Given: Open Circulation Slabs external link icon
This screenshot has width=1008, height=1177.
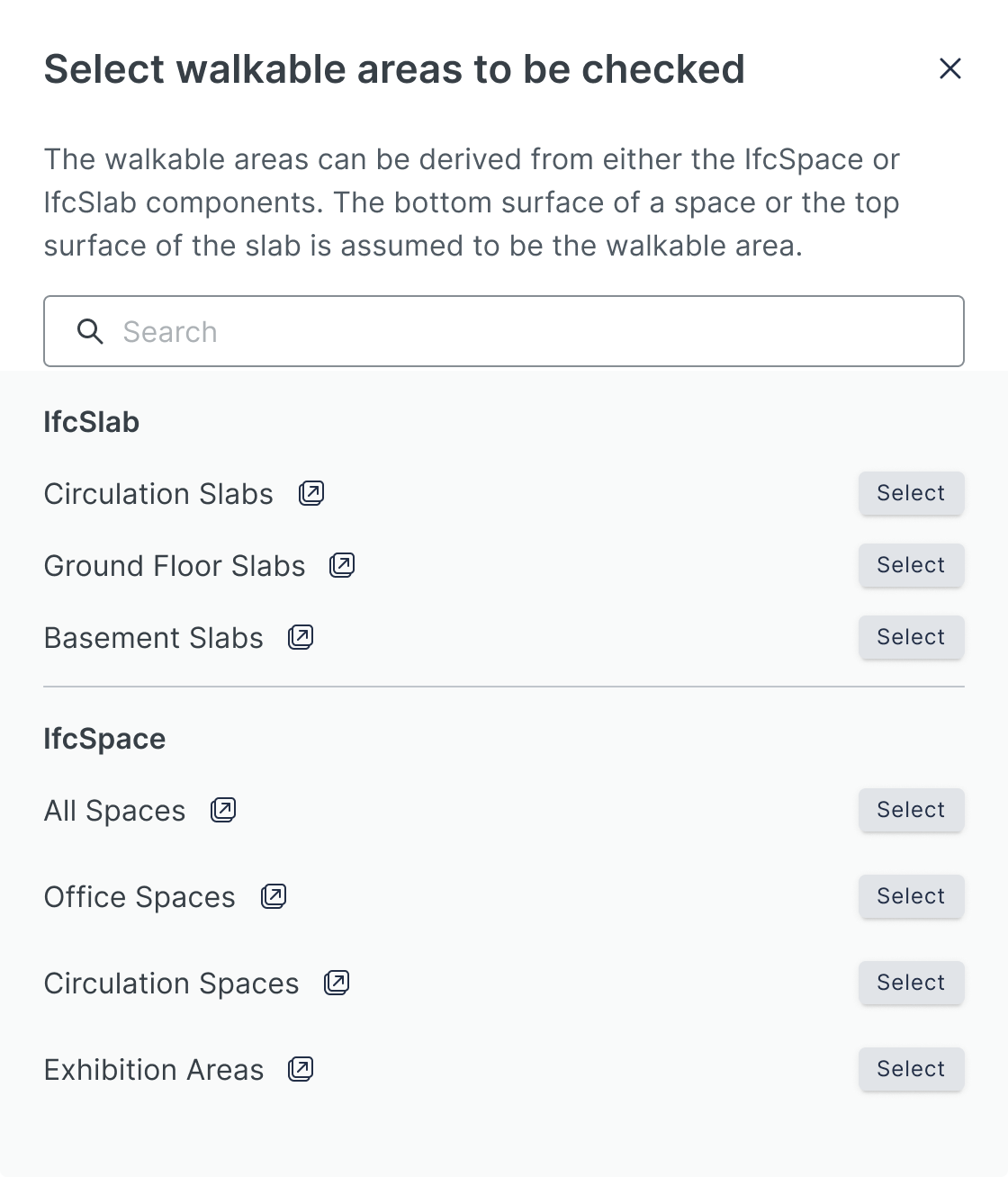Looking at the screenshot, I should 311,493.
